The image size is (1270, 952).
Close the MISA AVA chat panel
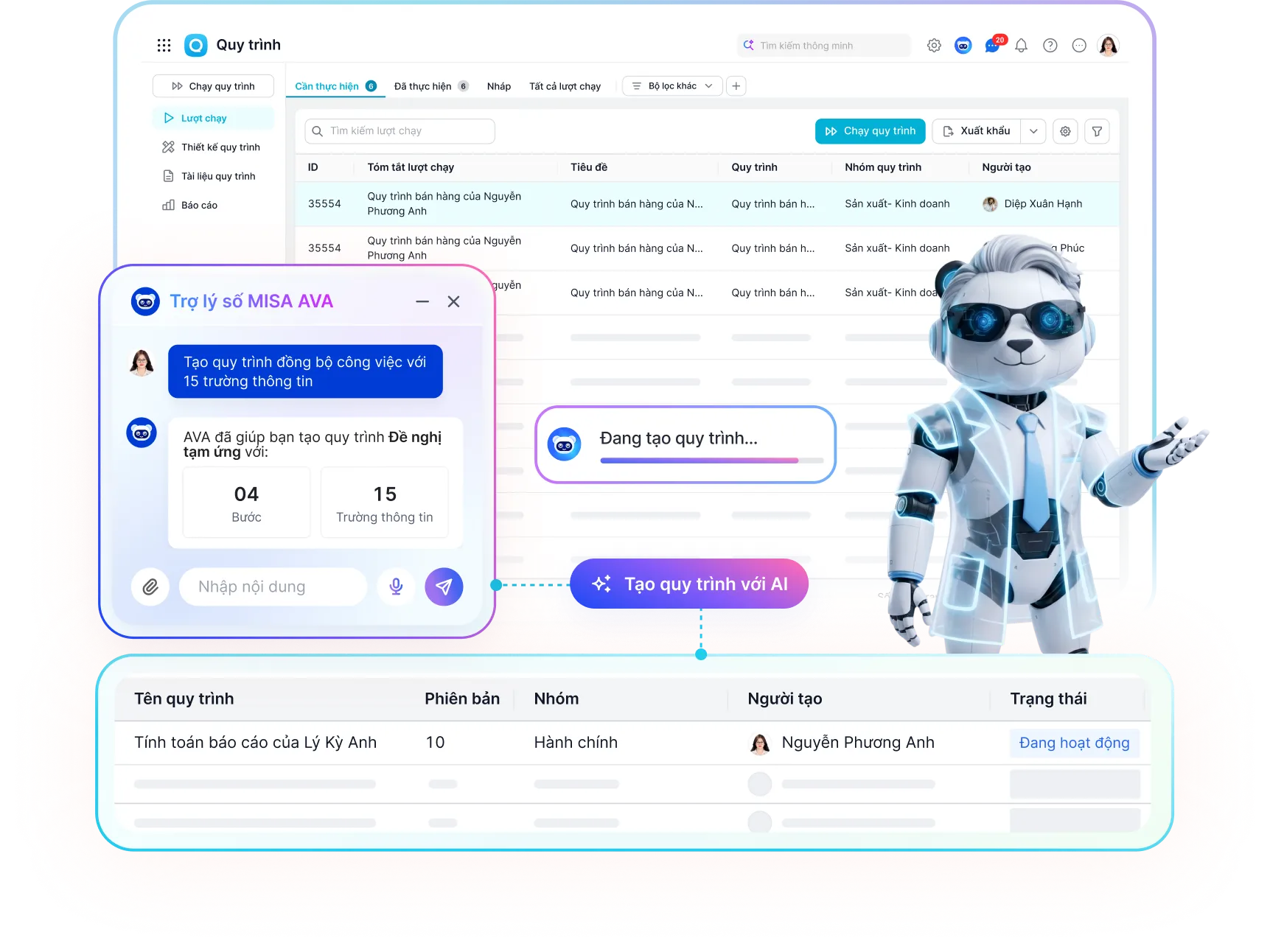click(x=453, y=301)
